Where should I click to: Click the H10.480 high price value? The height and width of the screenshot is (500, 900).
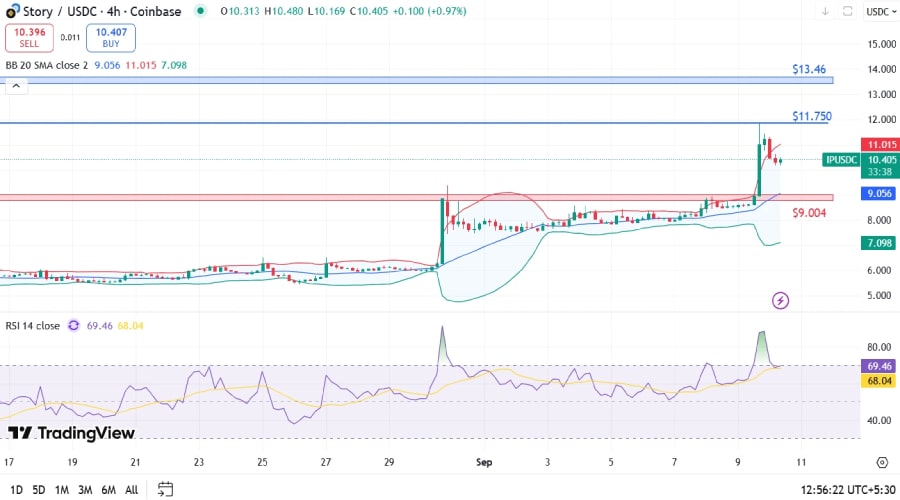[284, 11]
